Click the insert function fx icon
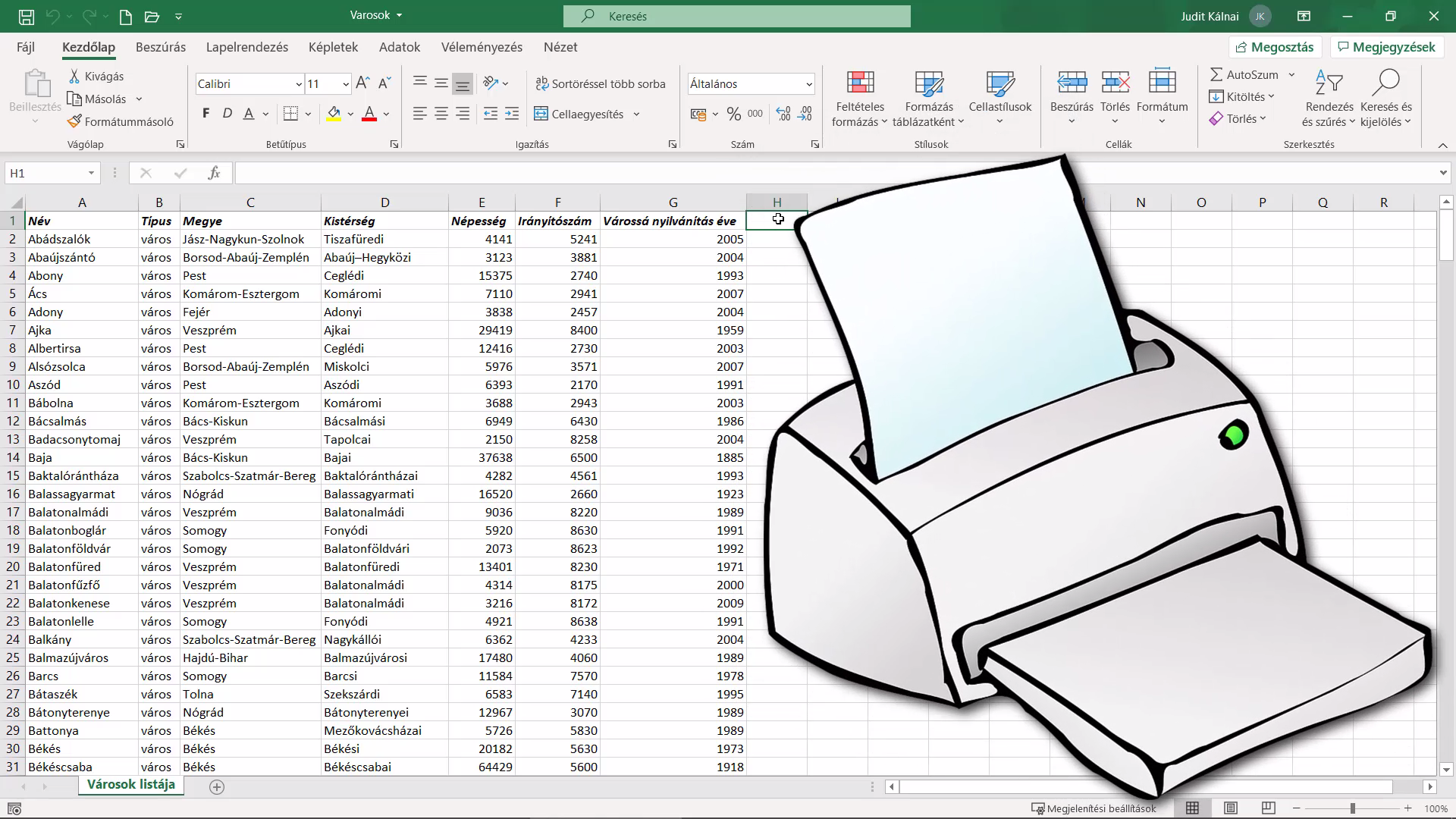This screenshot has height=819, width=1456. [x=214, y=173]
